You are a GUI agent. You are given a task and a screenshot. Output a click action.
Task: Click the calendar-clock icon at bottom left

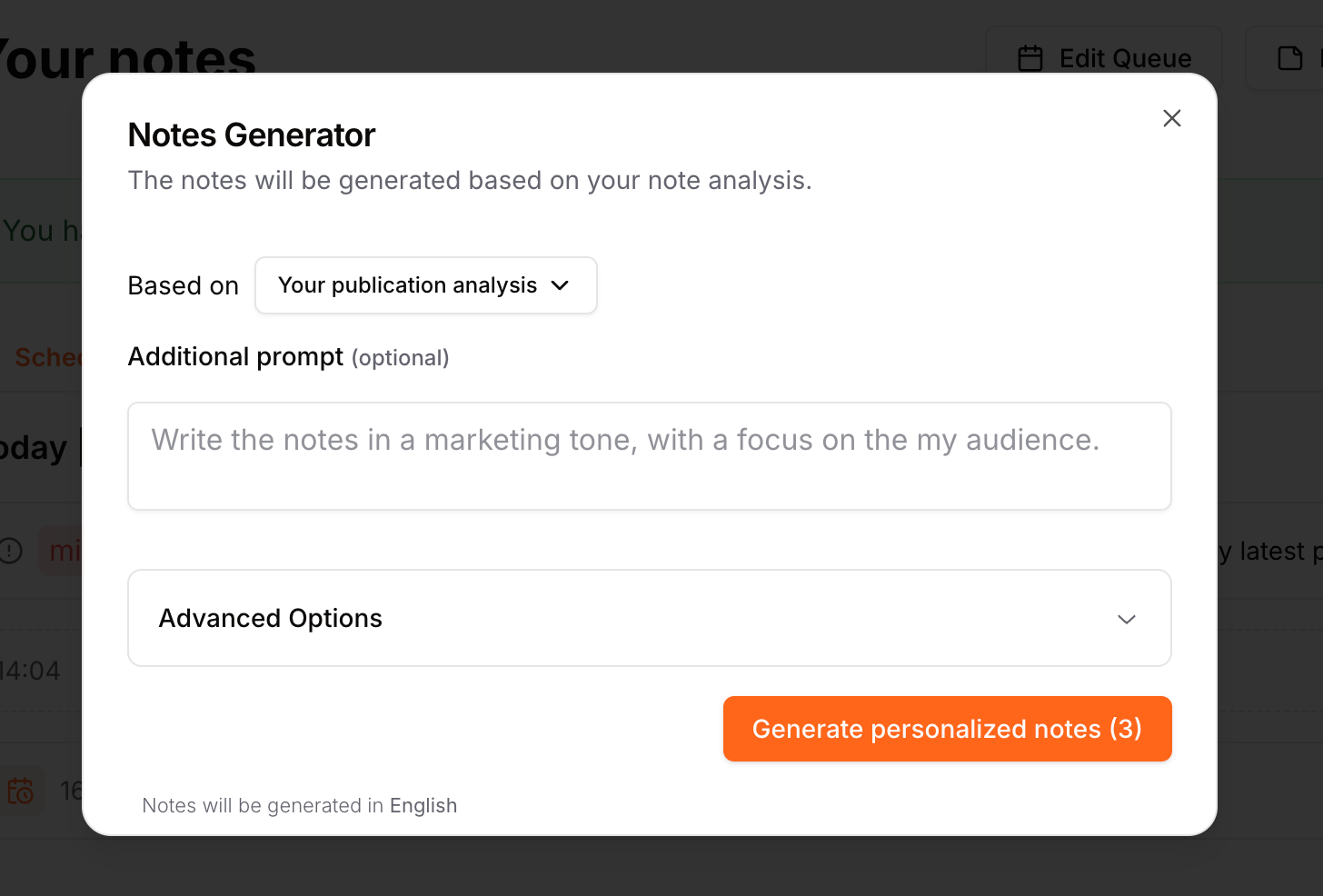pos(20,791)
